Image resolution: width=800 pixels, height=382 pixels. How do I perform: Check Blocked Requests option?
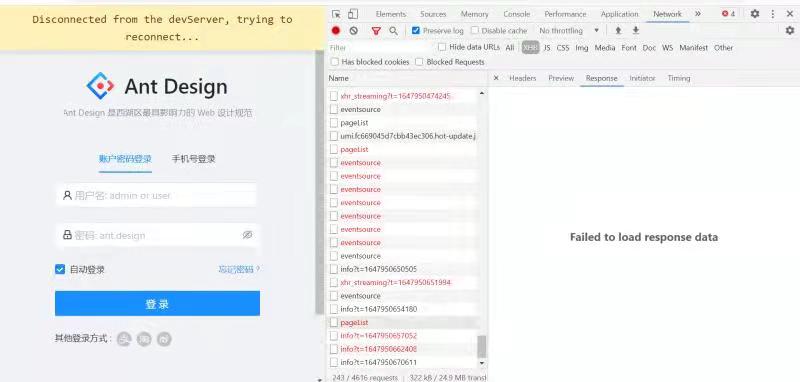click(x=419, y=62)
